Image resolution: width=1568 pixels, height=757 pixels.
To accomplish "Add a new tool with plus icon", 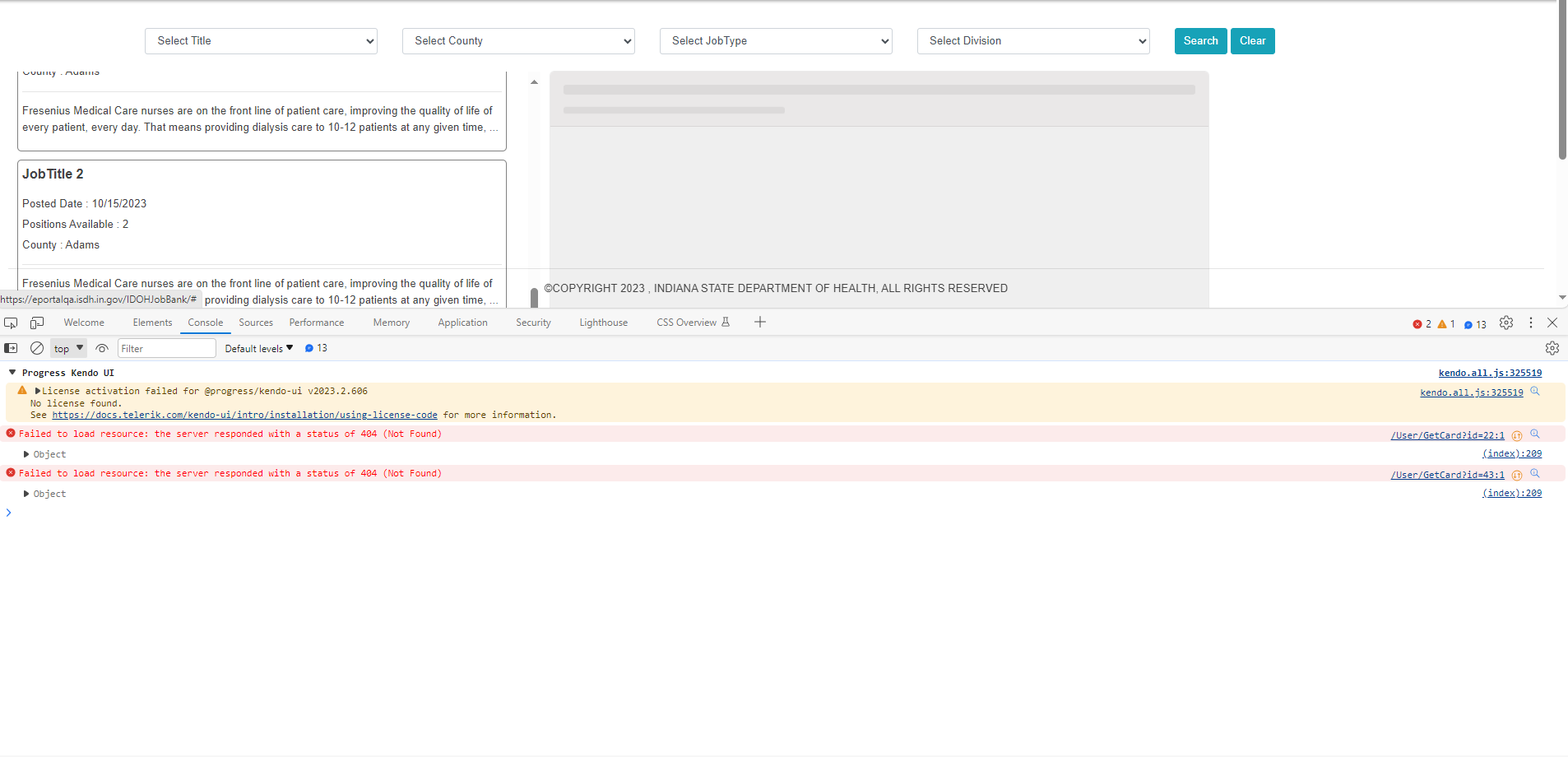I will (760, 322).
